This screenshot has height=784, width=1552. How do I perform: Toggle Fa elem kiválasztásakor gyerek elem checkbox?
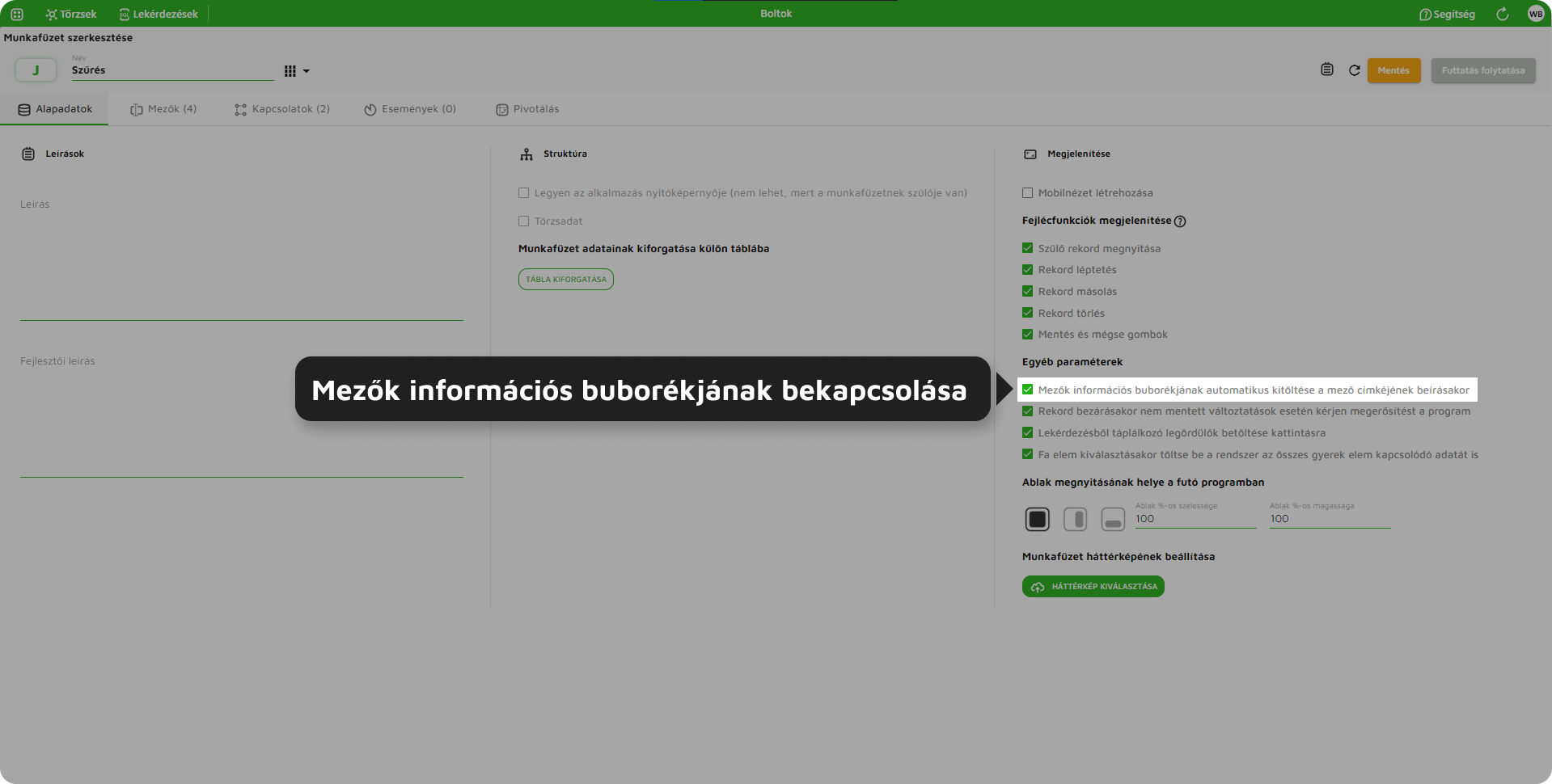pyautogui.click(x=1027, y=454)
